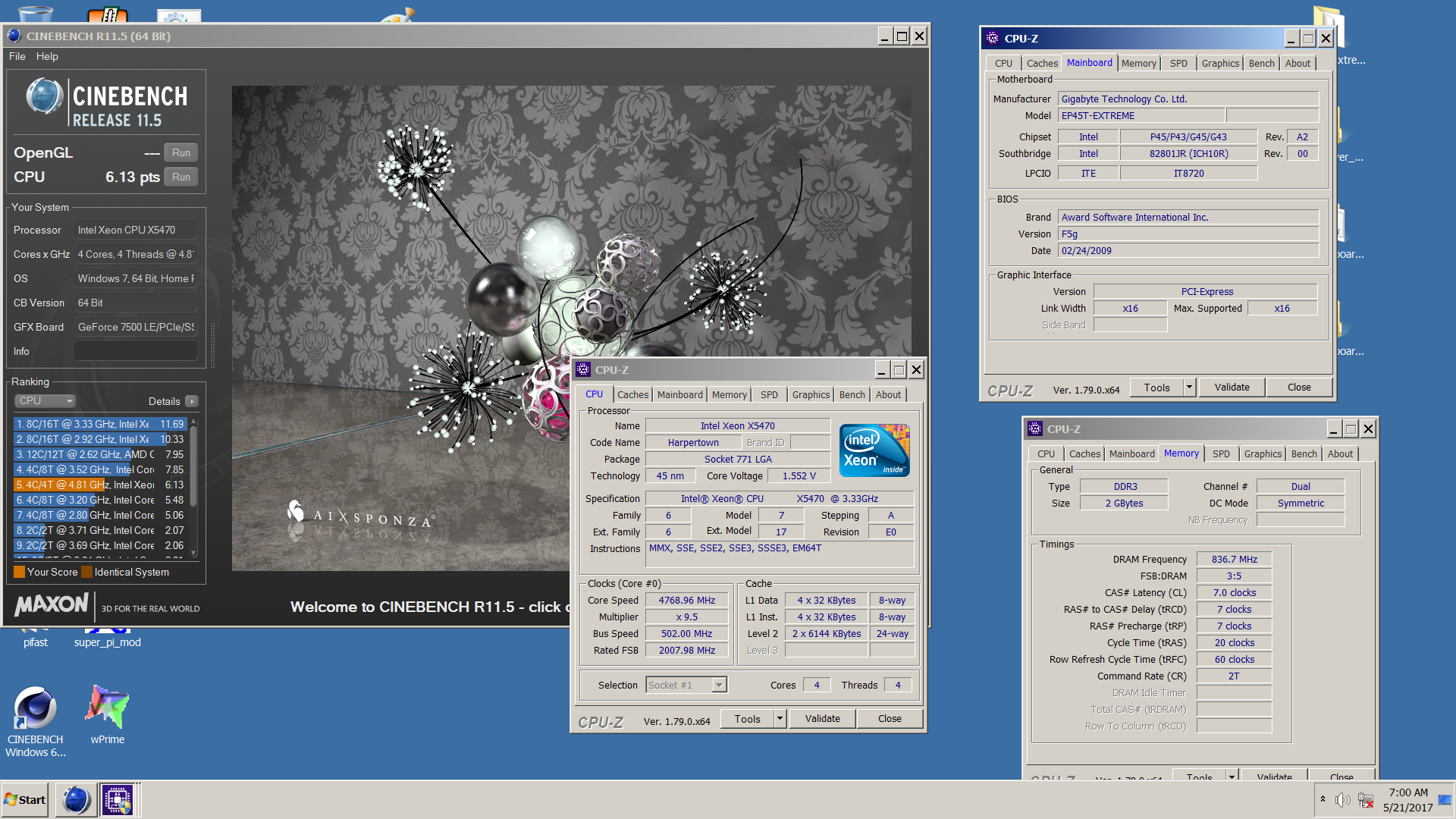
Task: Click the Rated FSB value 2007.98 MHz
Action: click(686, 650)
